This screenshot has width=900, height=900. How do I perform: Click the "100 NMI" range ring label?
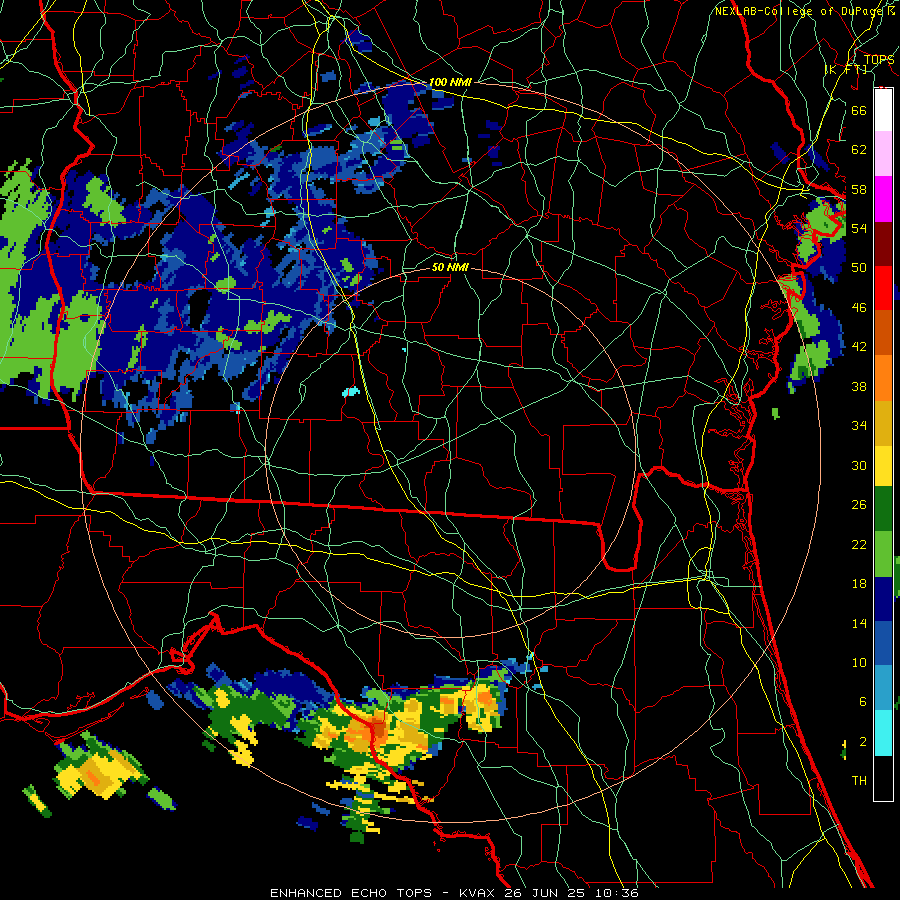click(x=450, y=82)
